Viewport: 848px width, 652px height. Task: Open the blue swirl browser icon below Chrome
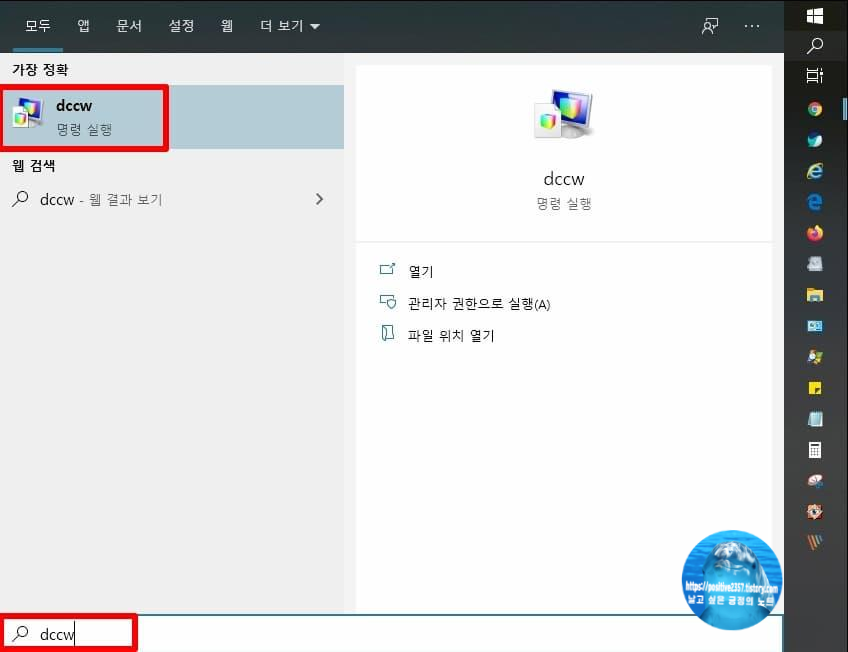point(814,140)
